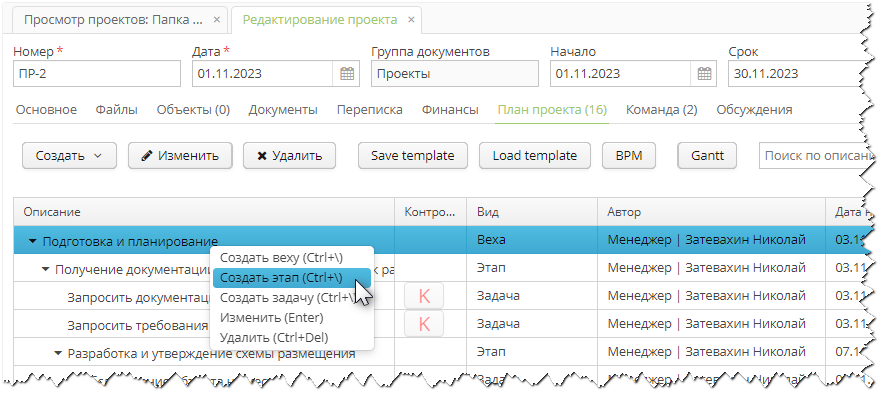Select the Запросить требования task row
The width and height of the screenshot is (885, 397).
point(440,324)
